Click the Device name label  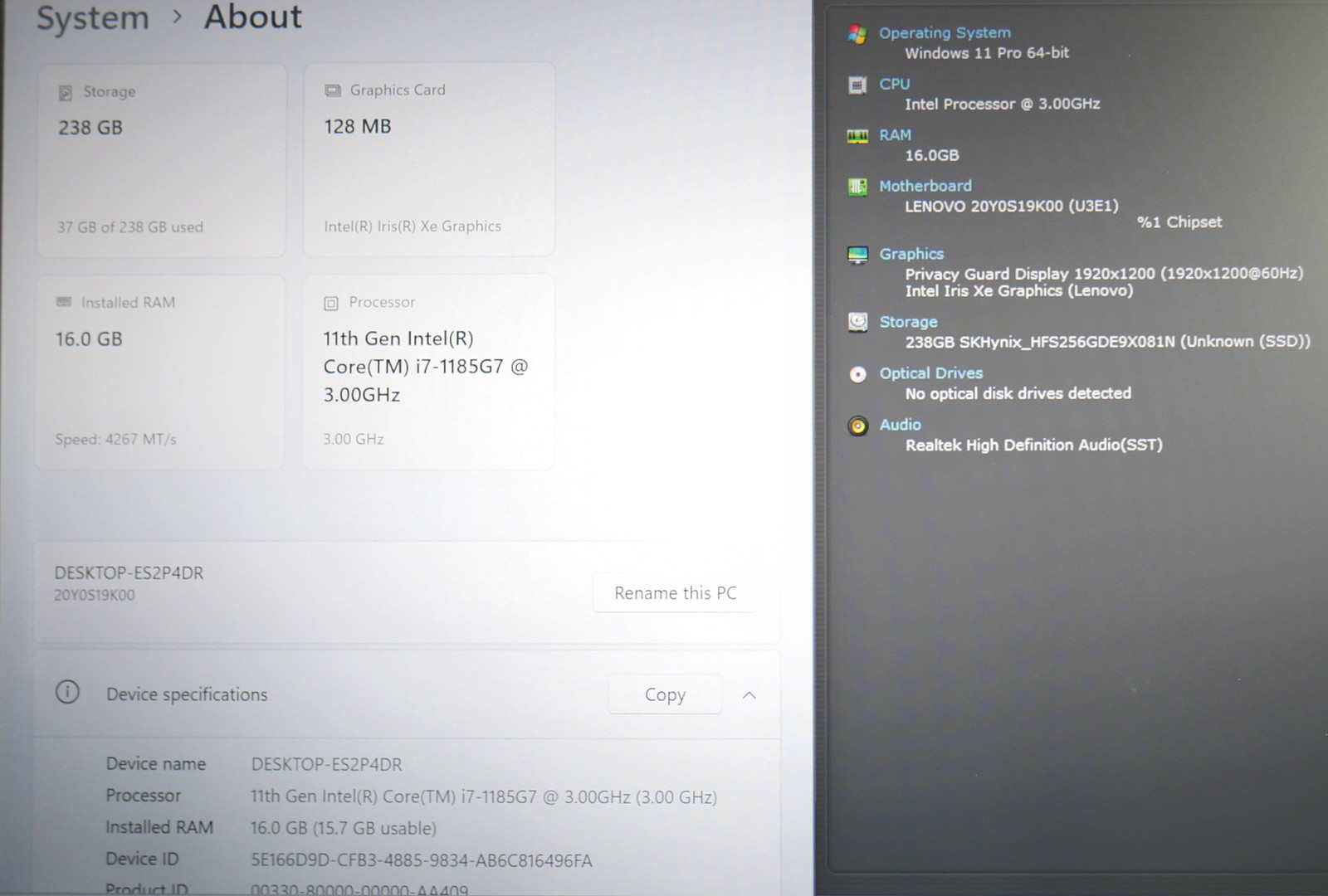[x=156, y=763]
